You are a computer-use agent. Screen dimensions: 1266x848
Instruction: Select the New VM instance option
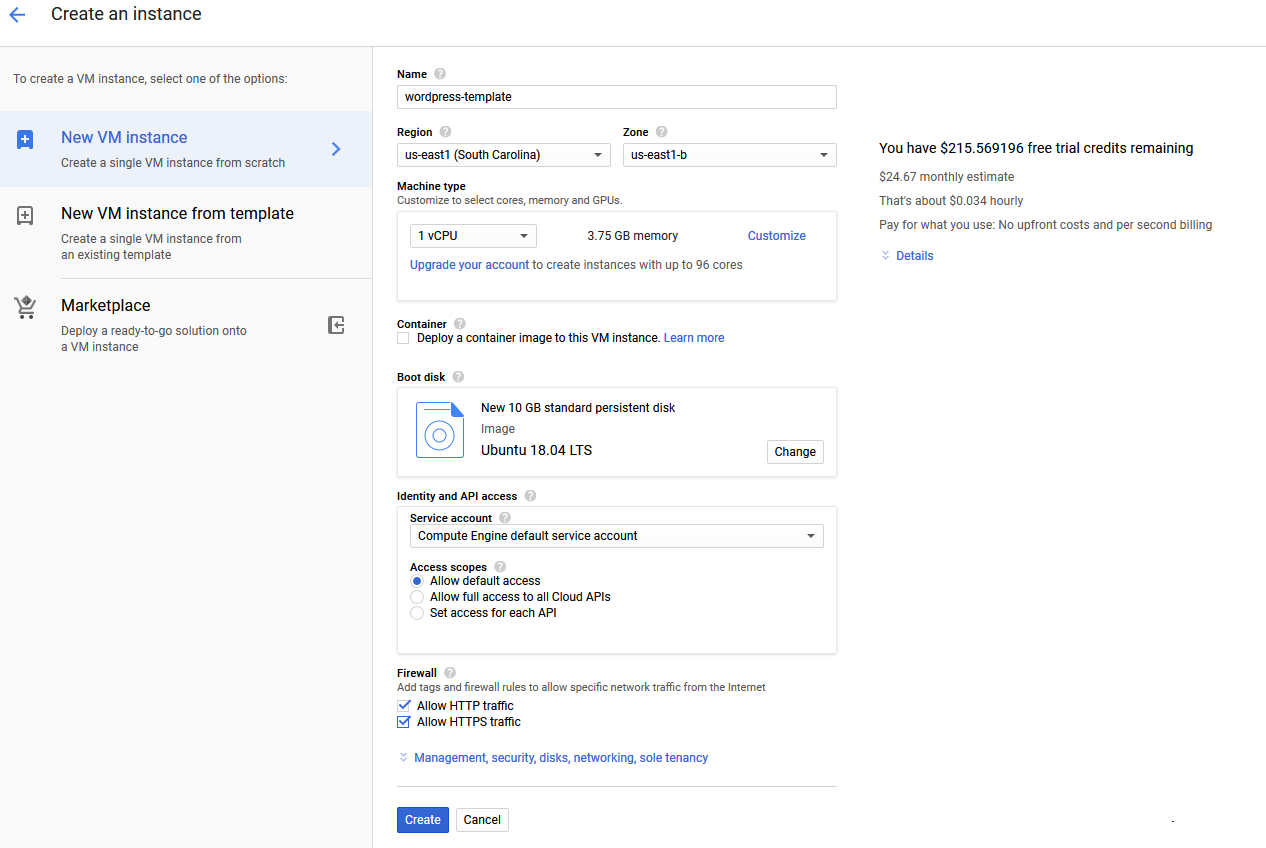pos(186,149)
